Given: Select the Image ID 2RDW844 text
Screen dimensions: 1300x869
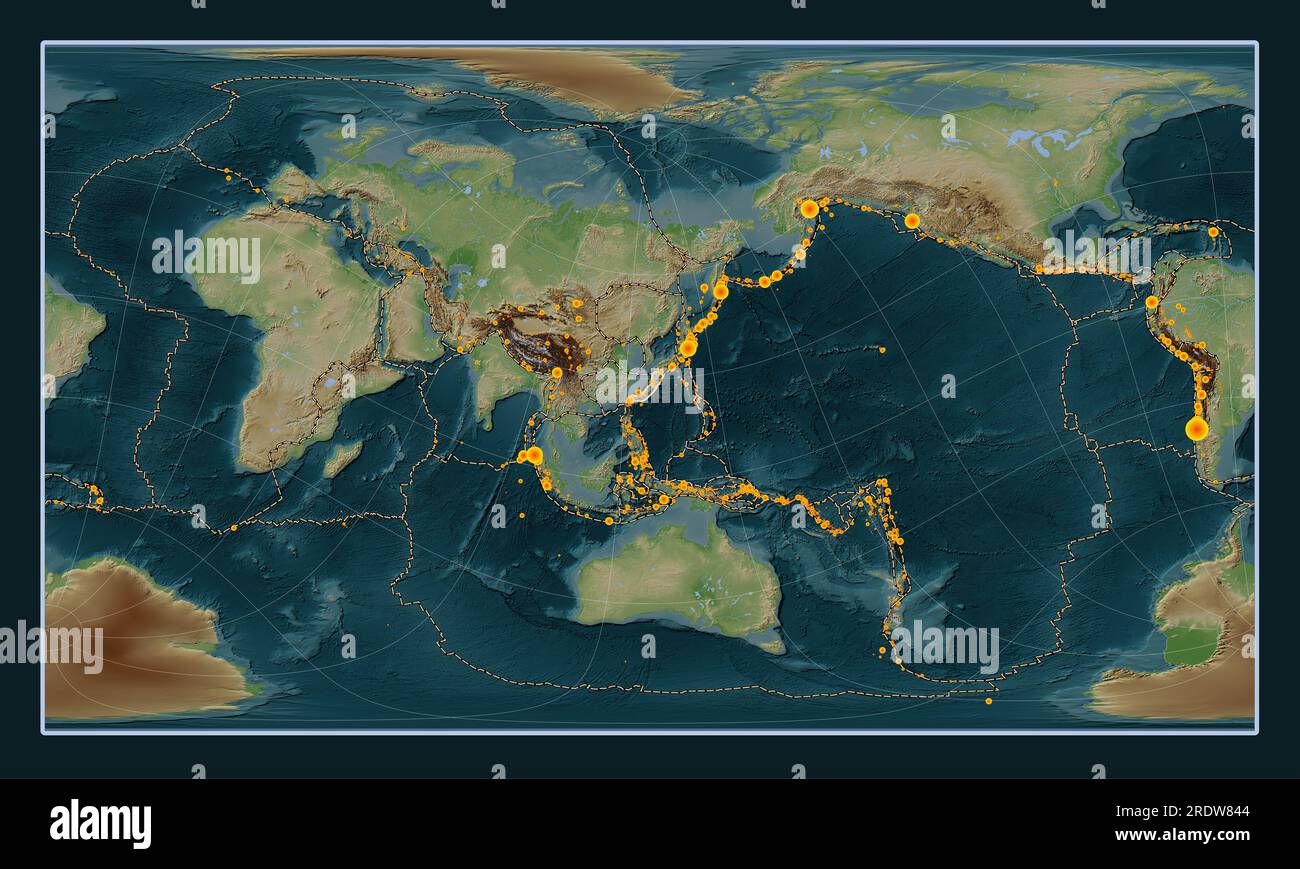Looking at the screenshot, I should (x=1181, y=811).
